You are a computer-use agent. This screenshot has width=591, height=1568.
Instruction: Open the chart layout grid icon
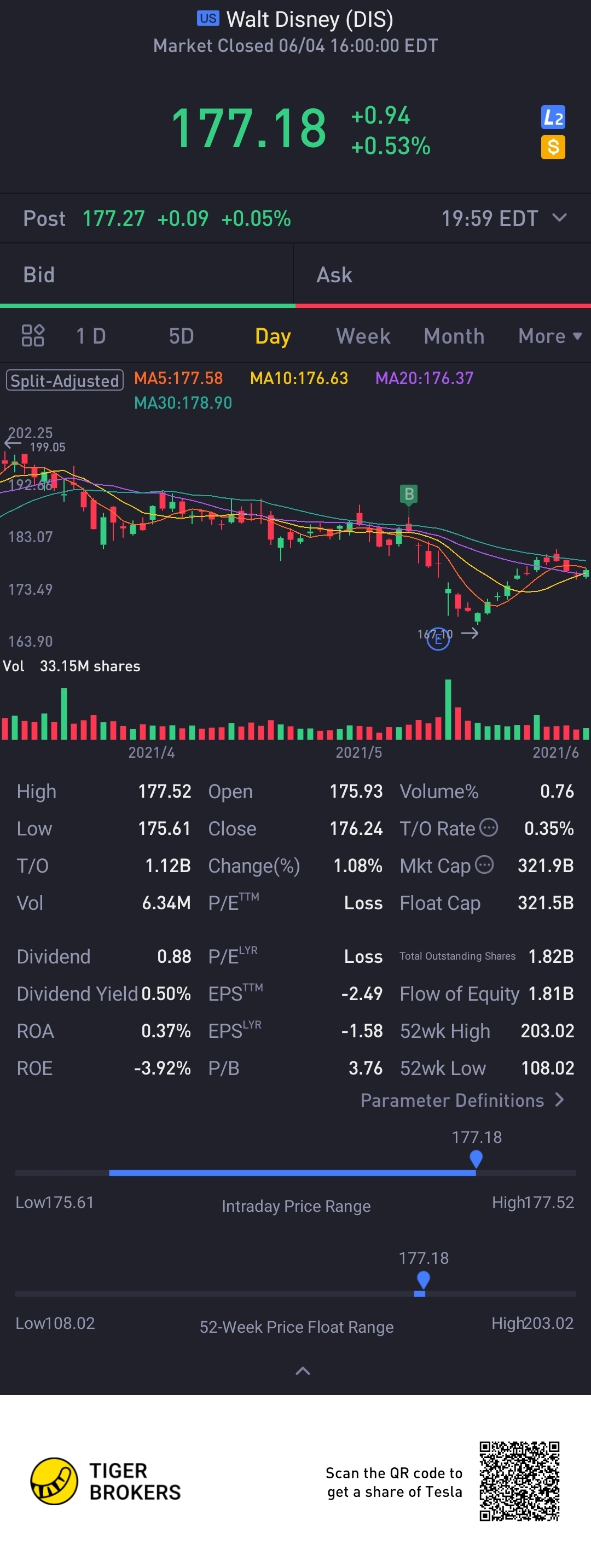coord(33,335)
